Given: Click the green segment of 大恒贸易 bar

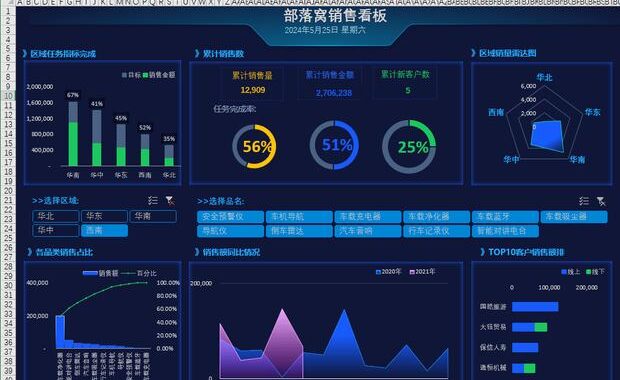Looking at the screenshot, I should [541, 327].
